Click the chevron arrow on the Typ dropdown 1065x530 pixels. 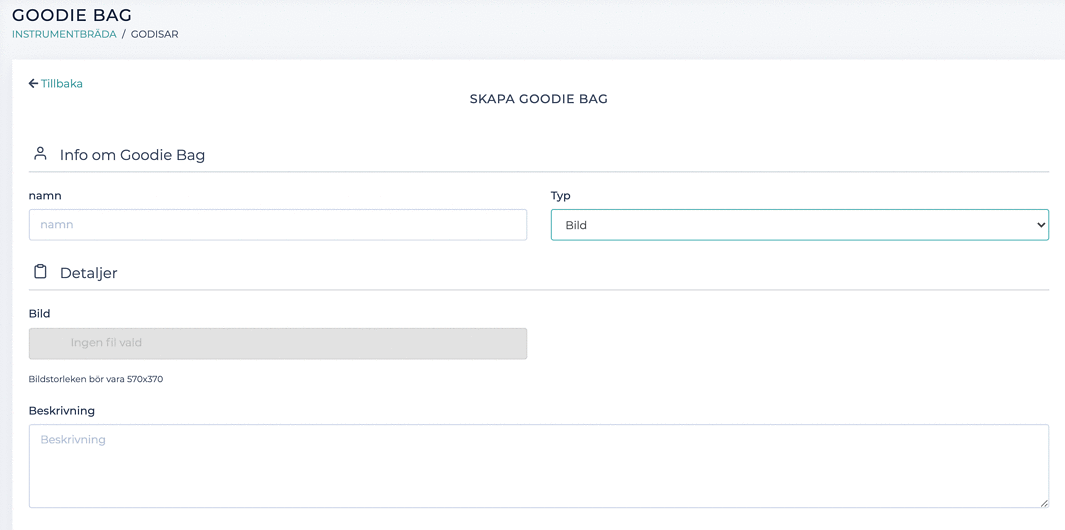click(x=1040, y=225)
